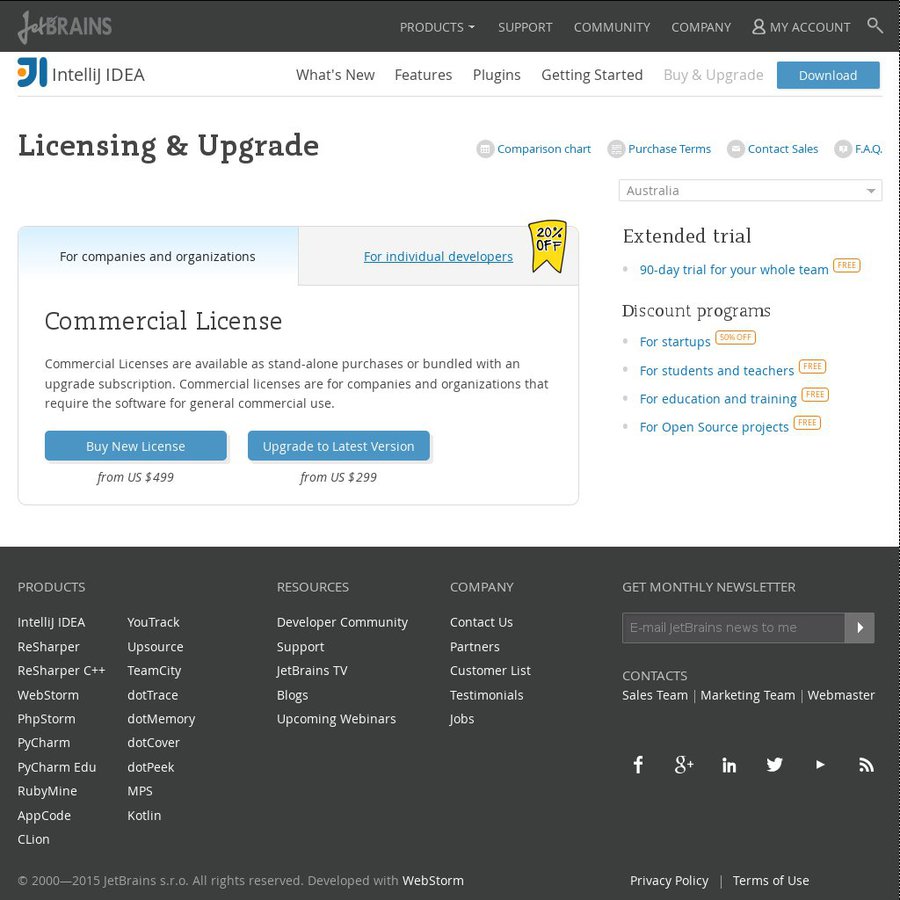Open the Contact Sales link
900x900 pixels.
point(783,149)
